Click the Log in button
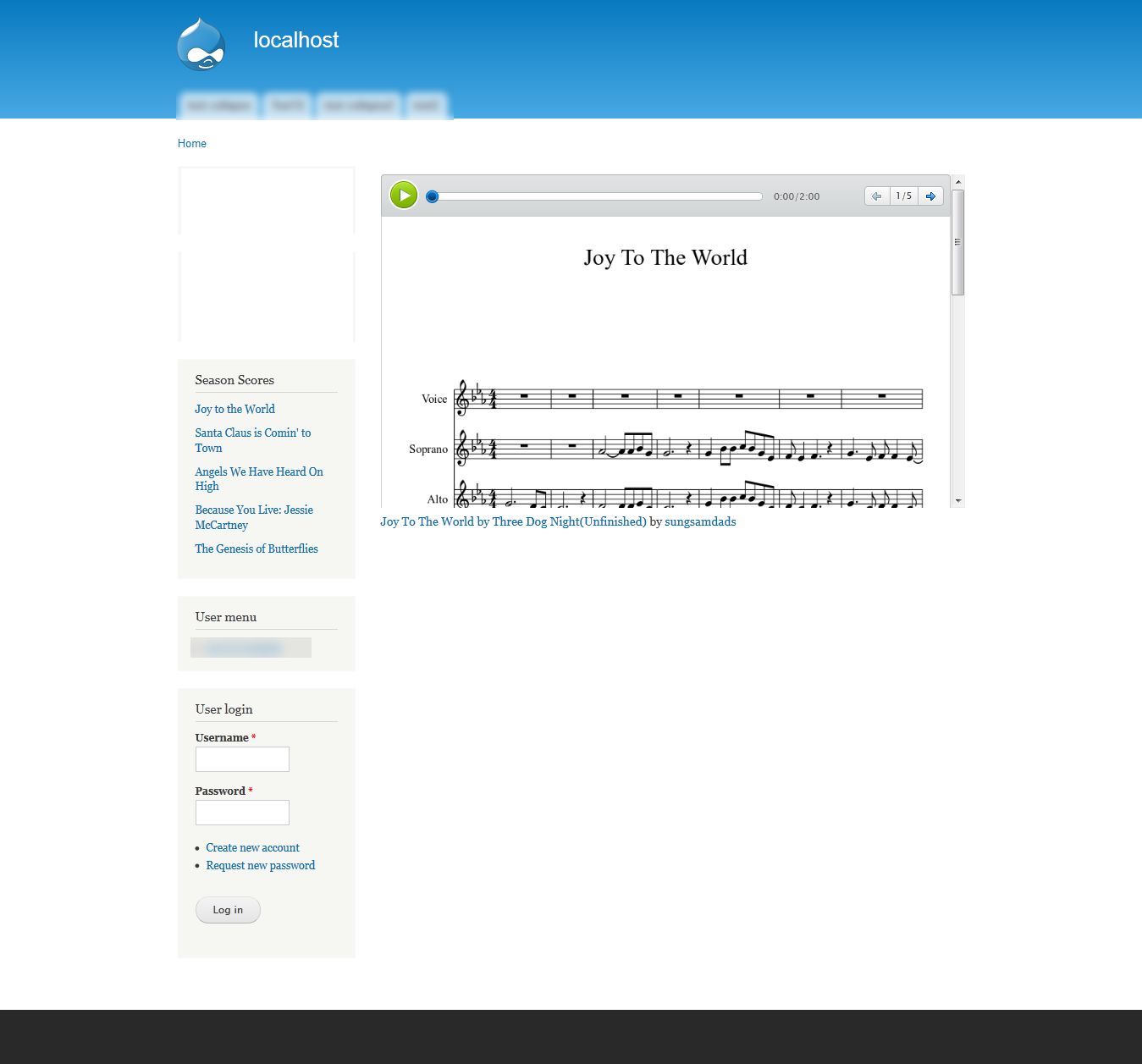1142x1064 pixels. 228,910
